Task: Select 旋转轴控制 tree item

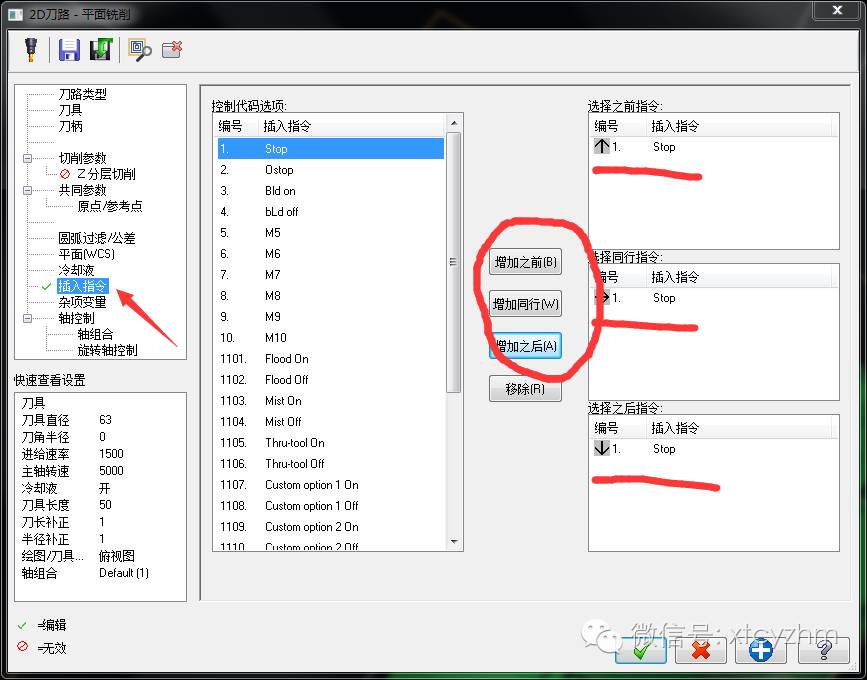Action: (x=107, y=351)
